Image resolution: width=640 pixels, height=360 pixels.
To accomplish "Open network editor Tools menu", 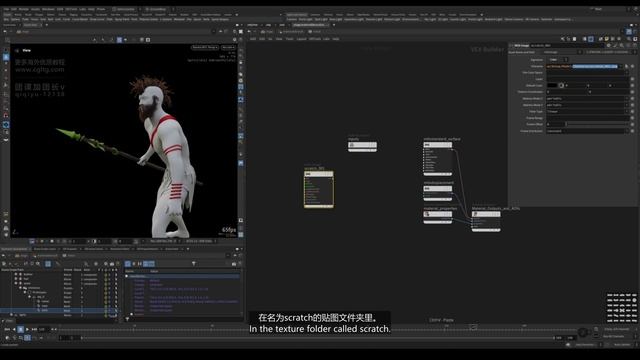I will tap(289, 39).
